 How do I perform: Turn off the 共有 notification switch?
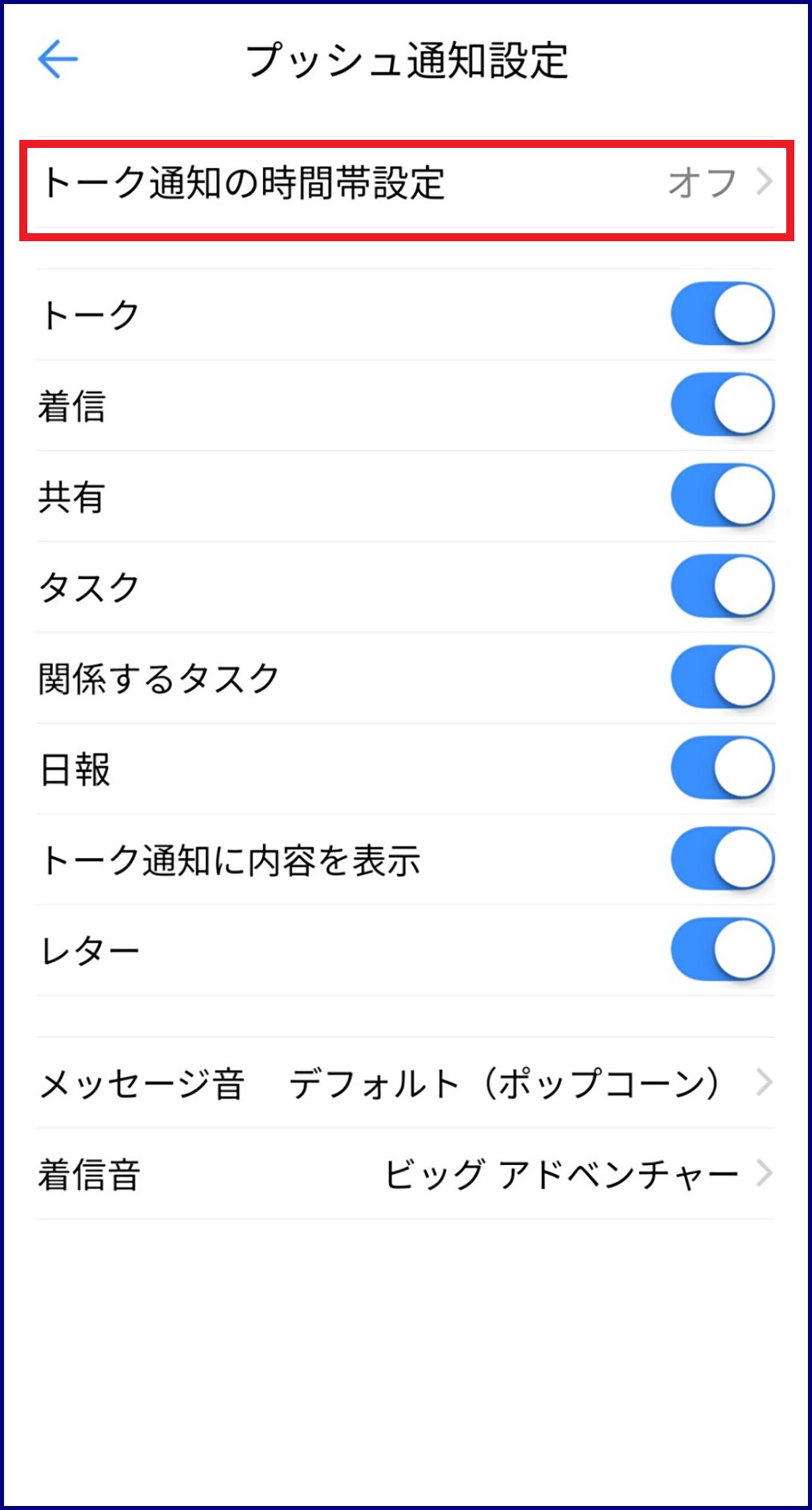(x=722, y=495)
